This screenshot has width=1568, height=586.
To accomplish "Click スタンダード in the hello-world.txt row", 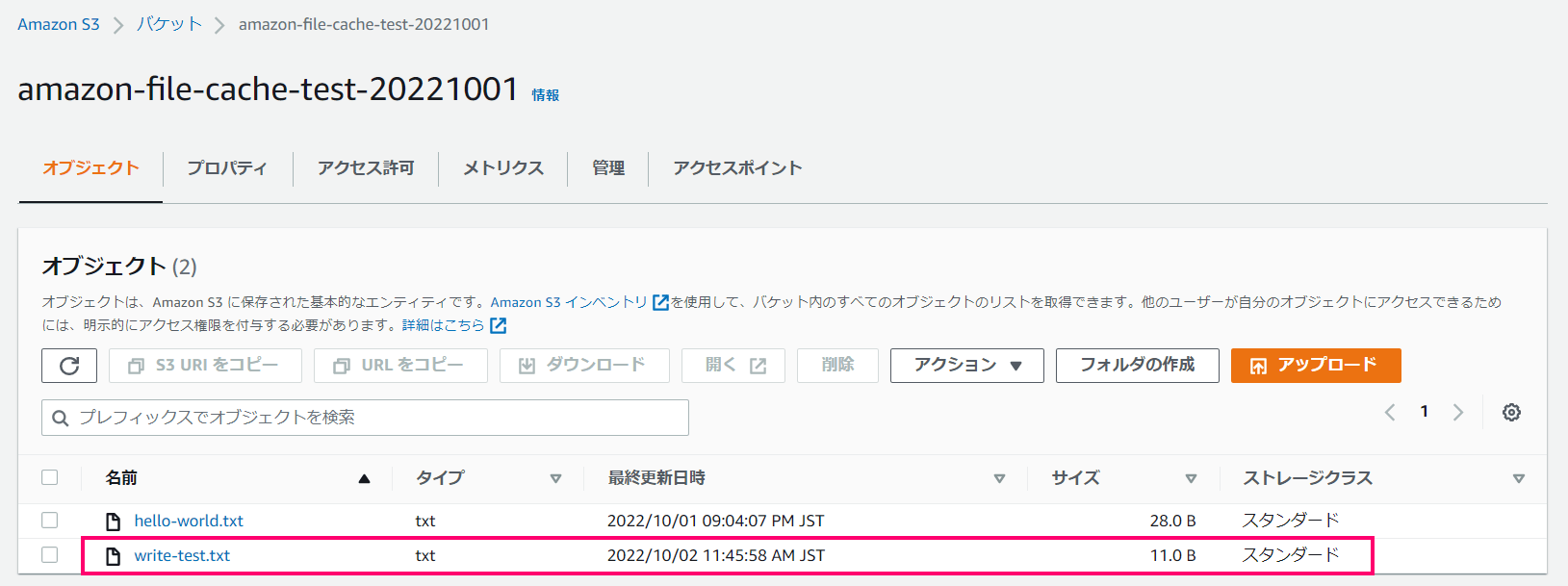I will [1291, 521].
